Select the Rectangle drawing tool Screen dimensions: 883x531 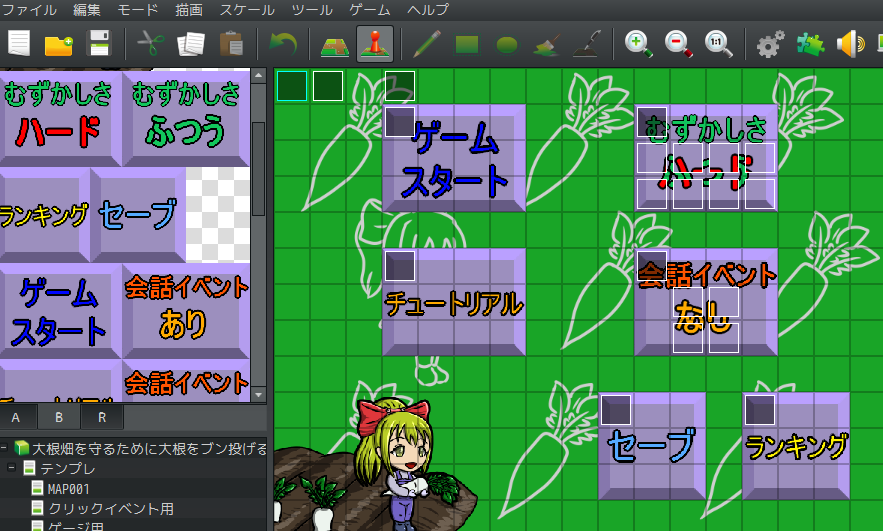[x=467, y=44]
